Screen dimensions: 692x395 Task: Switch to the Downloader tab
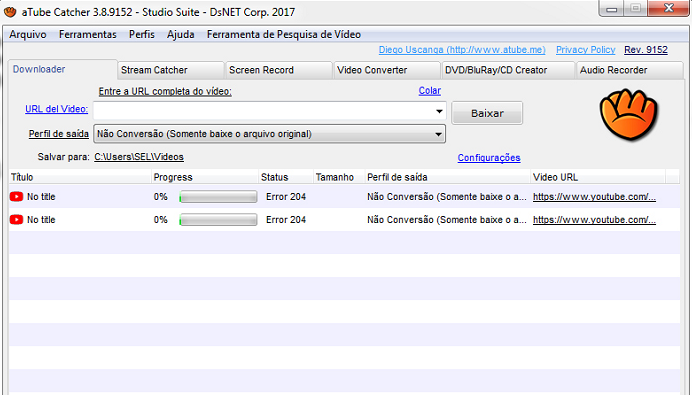(x=62, y=69)
